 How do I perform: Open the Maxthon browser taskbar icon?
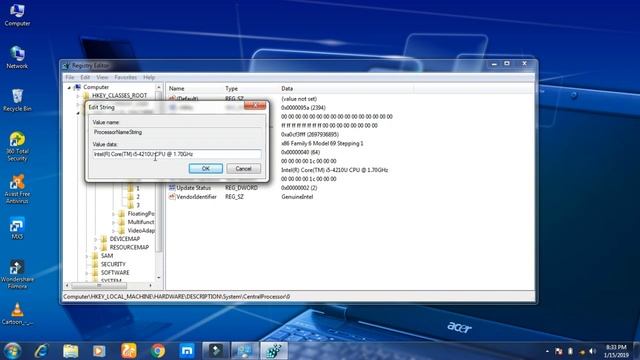click(187, 351)
